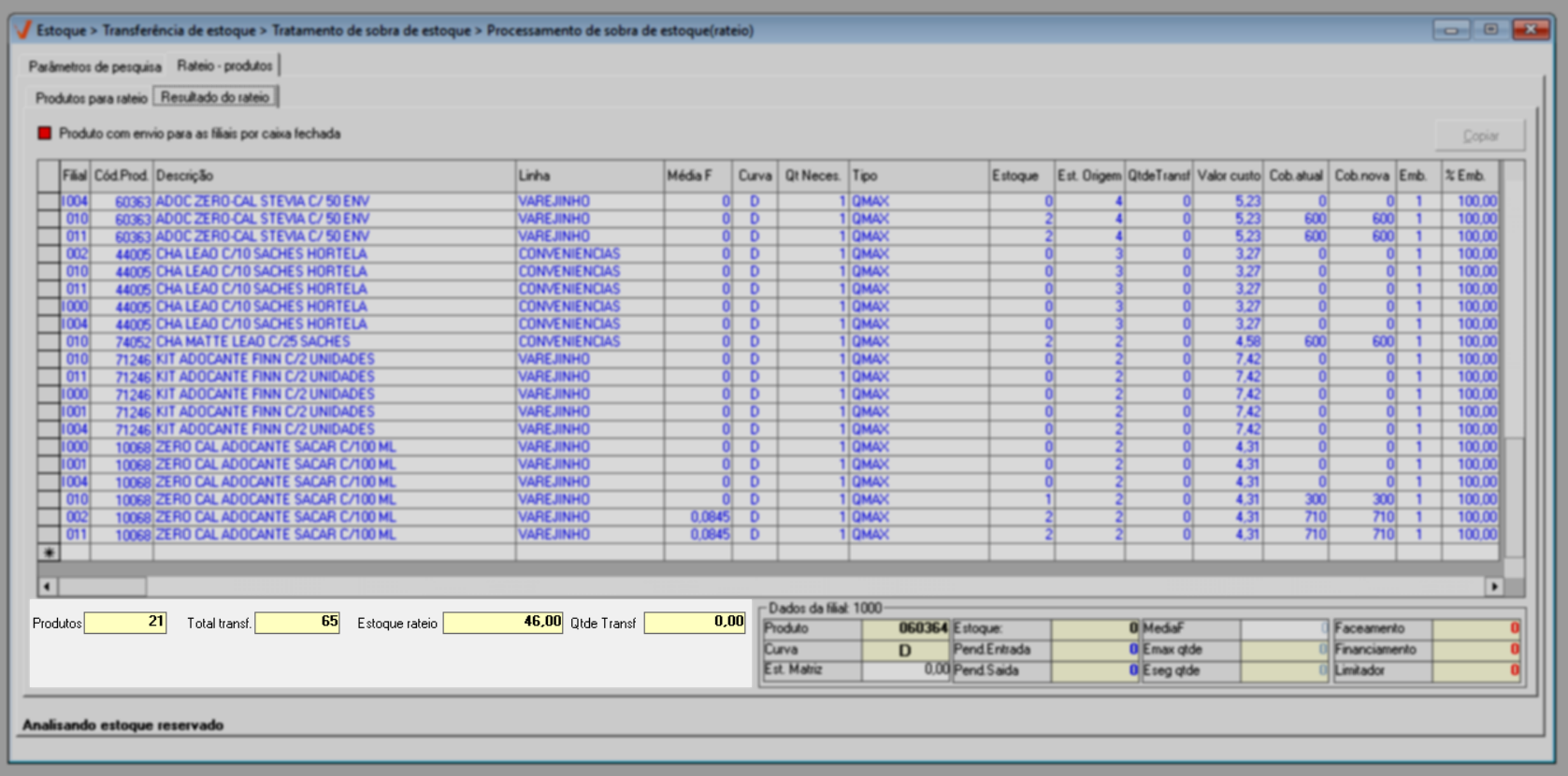This screenshot has width=1568, height=776.
Task: Select the CHA MATTE LEAO C/25 SACHES row
Action: pyautogui.click(x=252, y=342)
